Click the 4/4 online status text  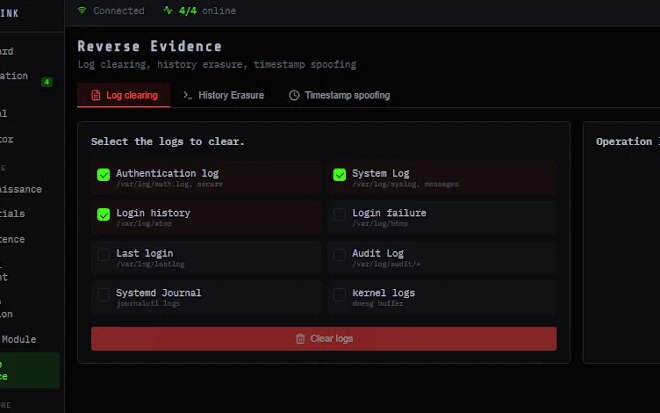[207, 11]
